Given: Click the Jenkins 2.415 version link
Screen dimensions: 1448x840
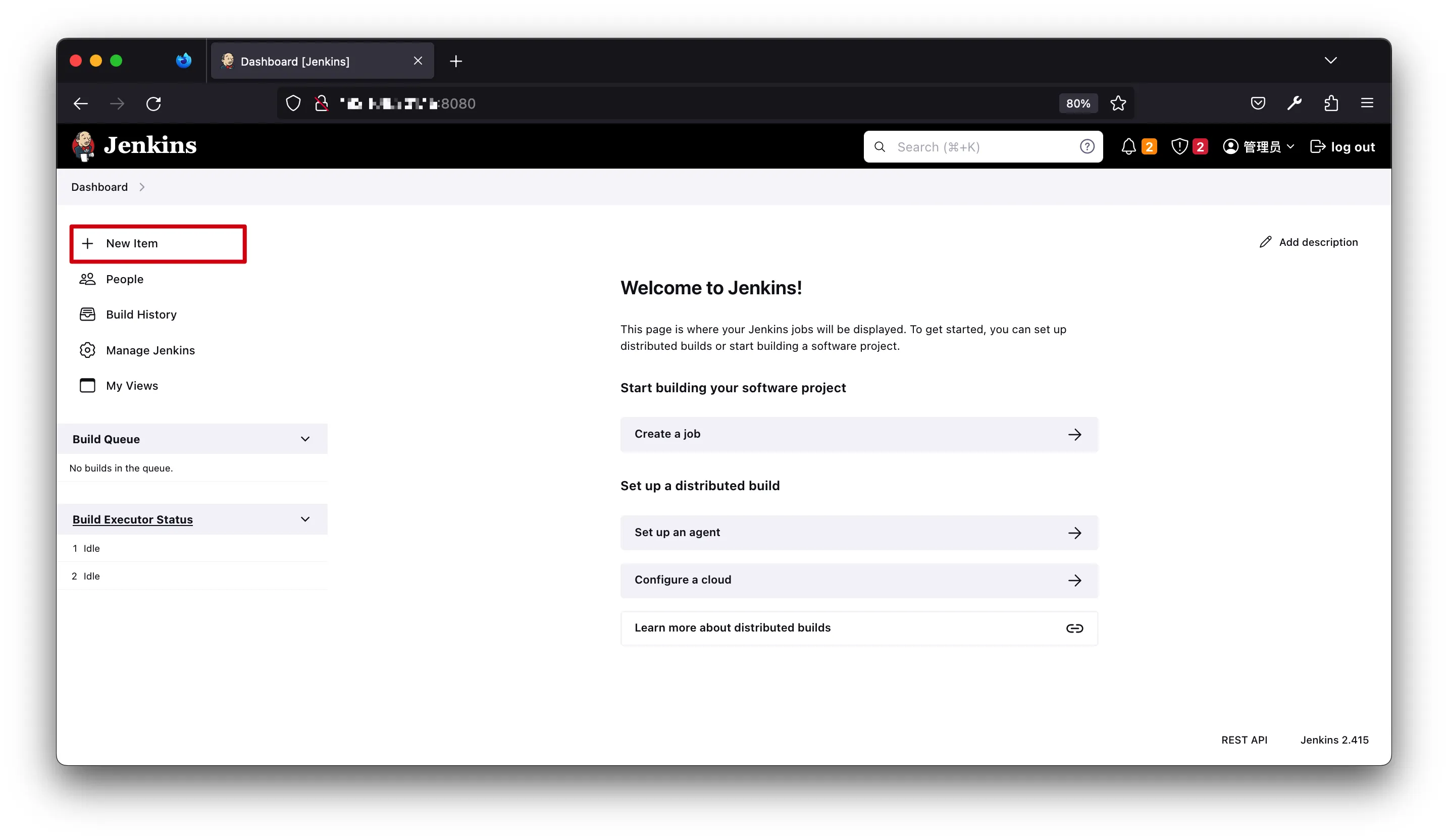Looking at the screenshot, I should point(1334,740).
